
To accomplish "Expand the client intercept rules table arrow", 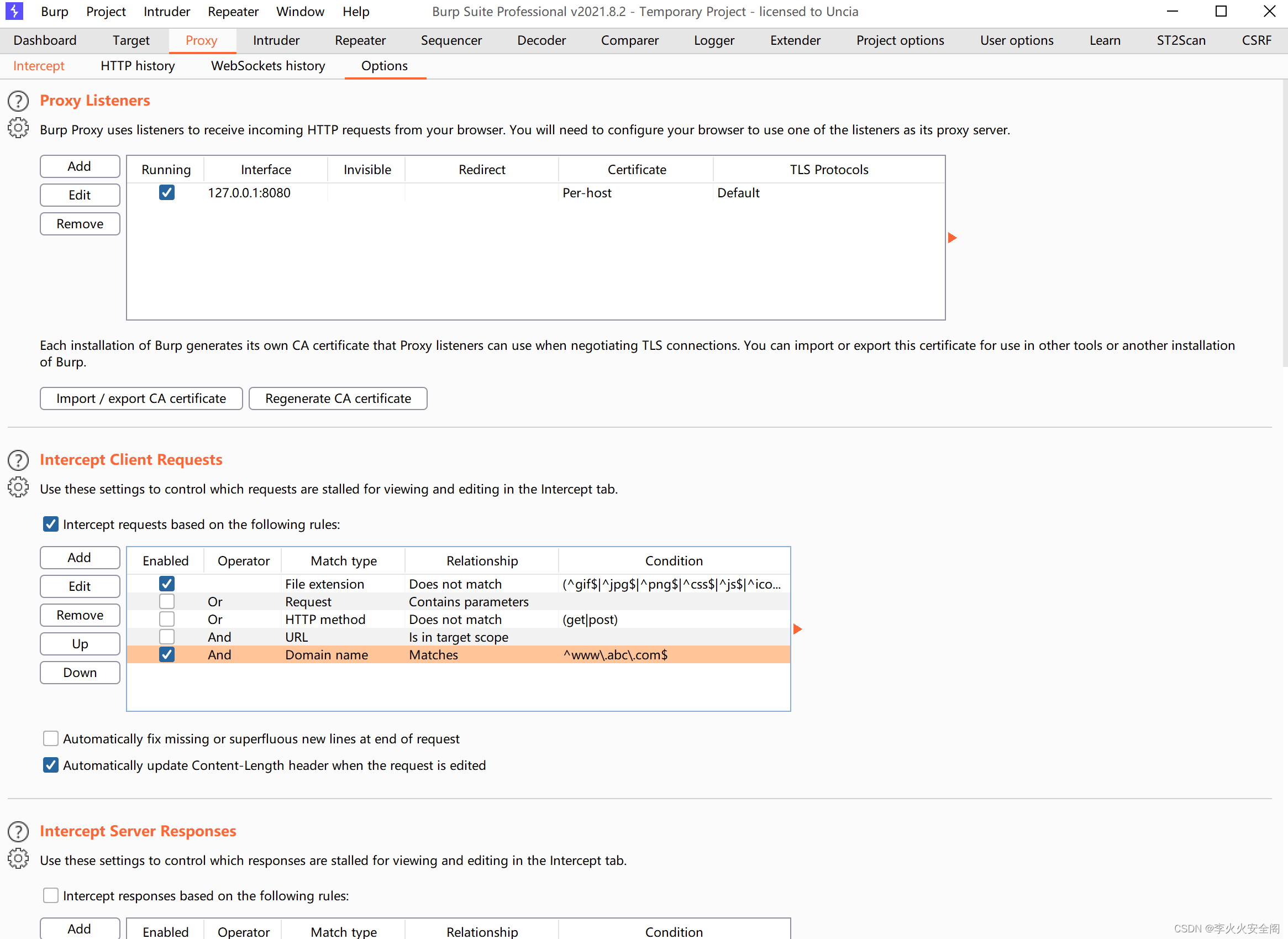I will pos(797,628).
